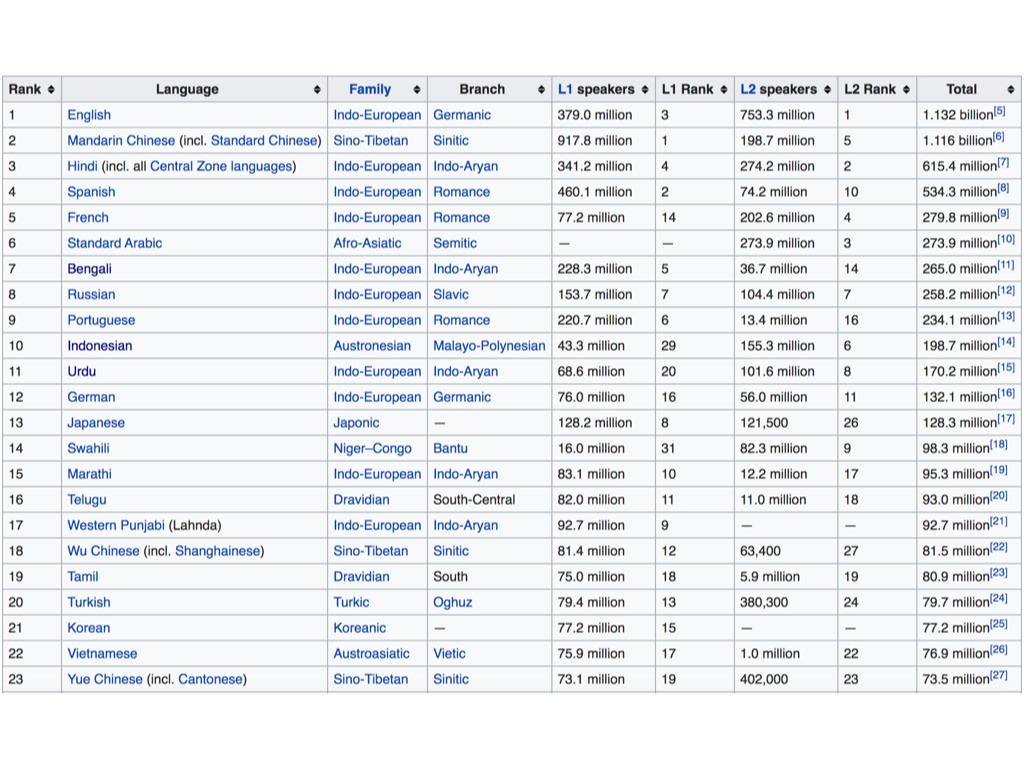This screenshot has height=768, width=1024.
Task: Sort by L1 Rank arrows
Action: point(724,89)
